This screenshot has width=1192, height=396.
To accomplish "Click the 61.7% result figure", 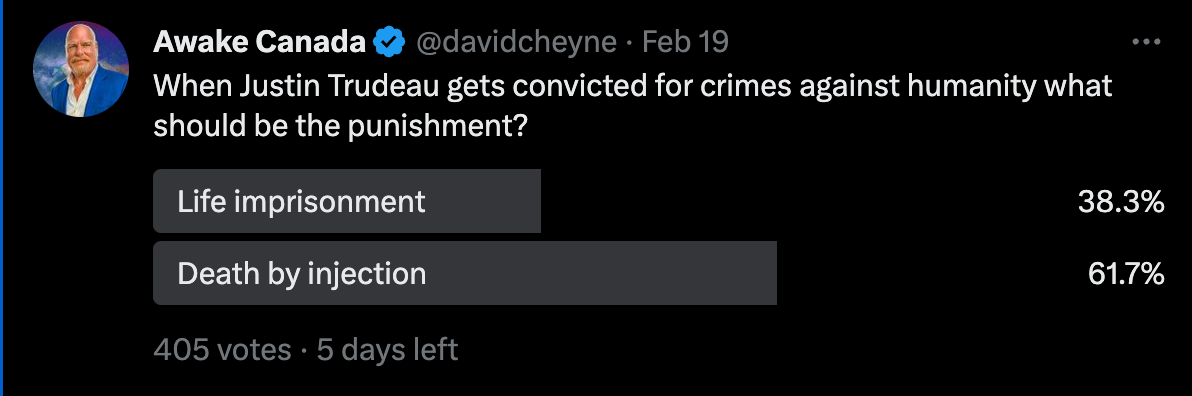I will click(1126, 274).
